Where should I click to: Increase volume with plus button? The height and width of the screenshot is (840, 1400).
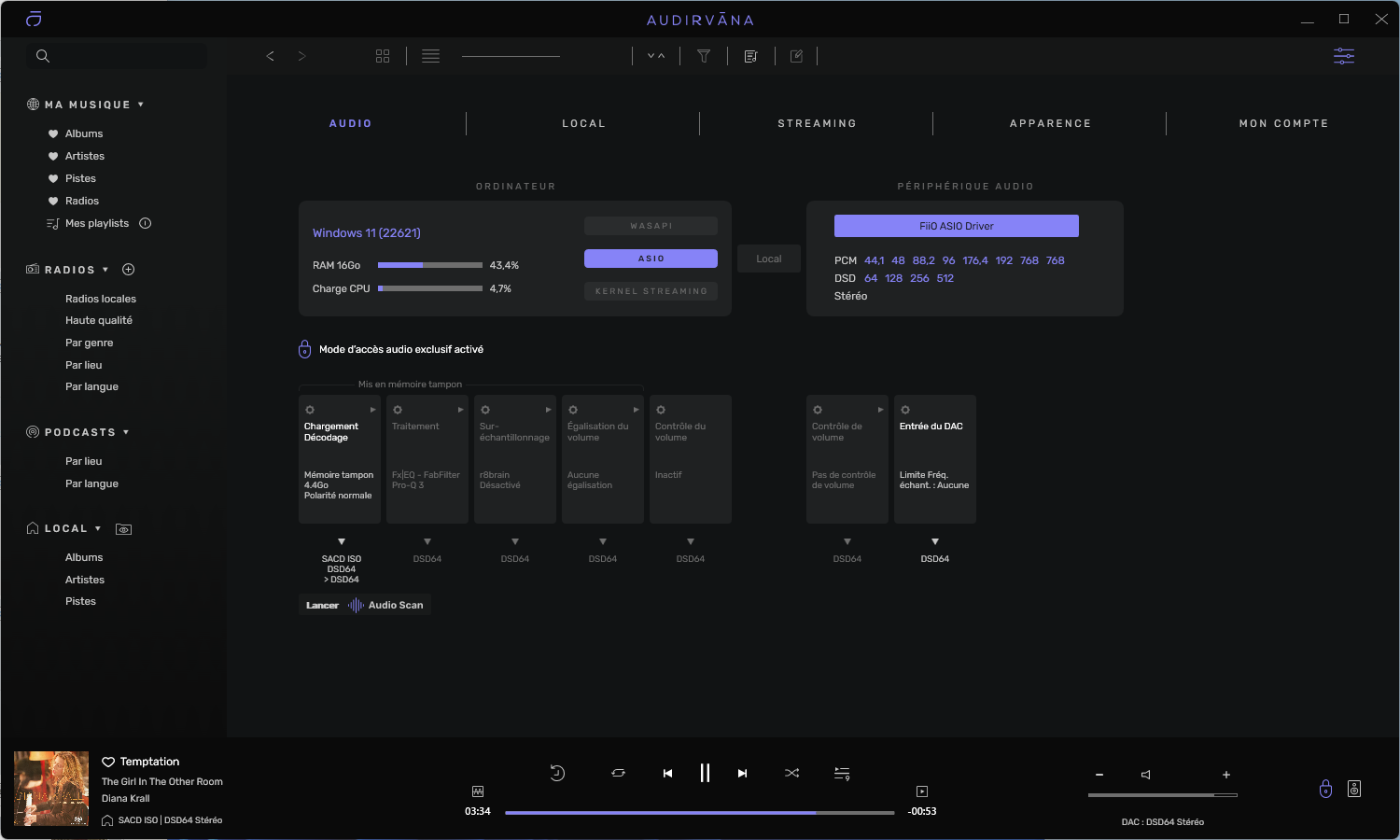[1226, 775]
